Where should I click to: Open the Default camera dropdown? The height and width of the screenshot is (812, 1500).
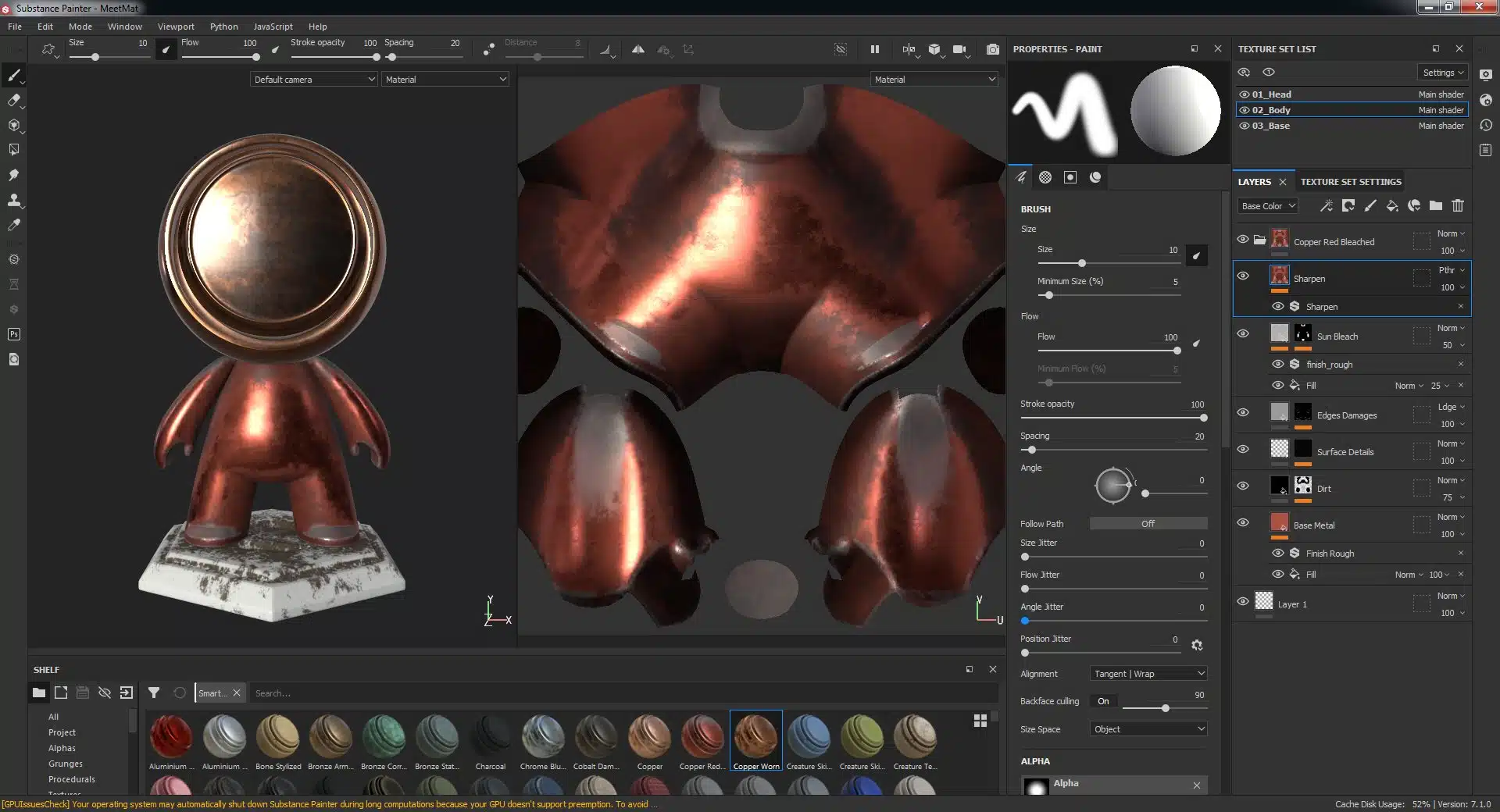point(314,79)
